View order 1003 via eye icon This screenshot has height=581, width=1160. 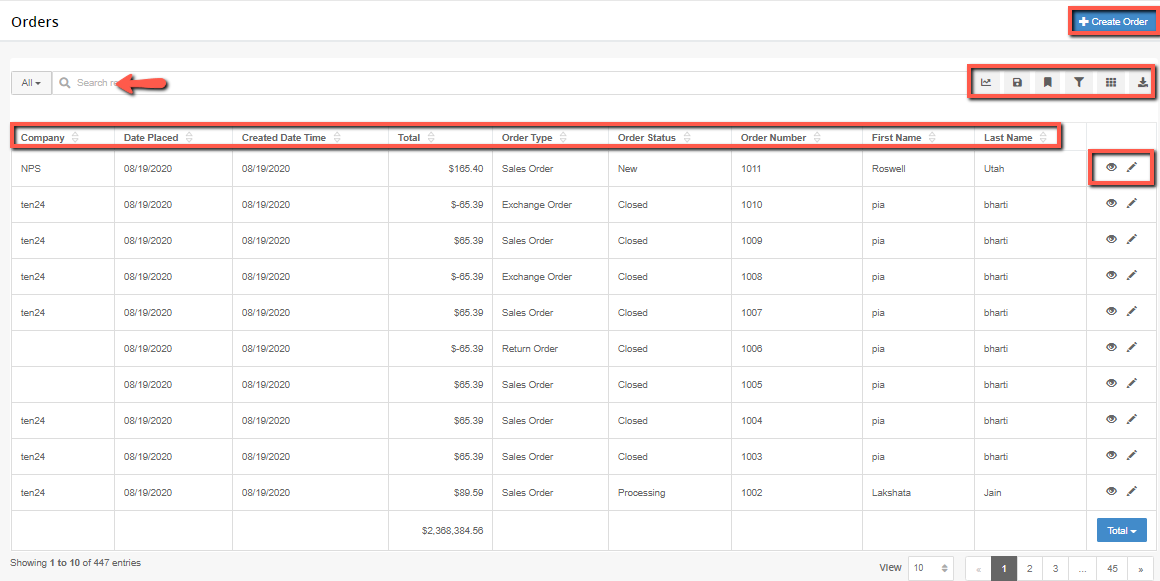coord(1111,455)
